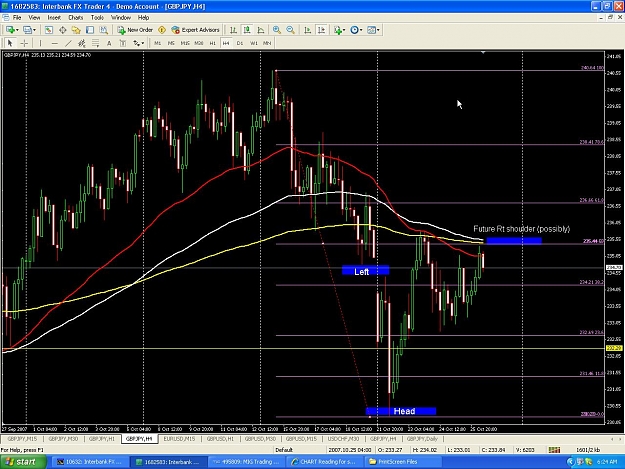Open the Templates dropdown
The height and width of the screenshot is (469, 625).
point(373,30)
